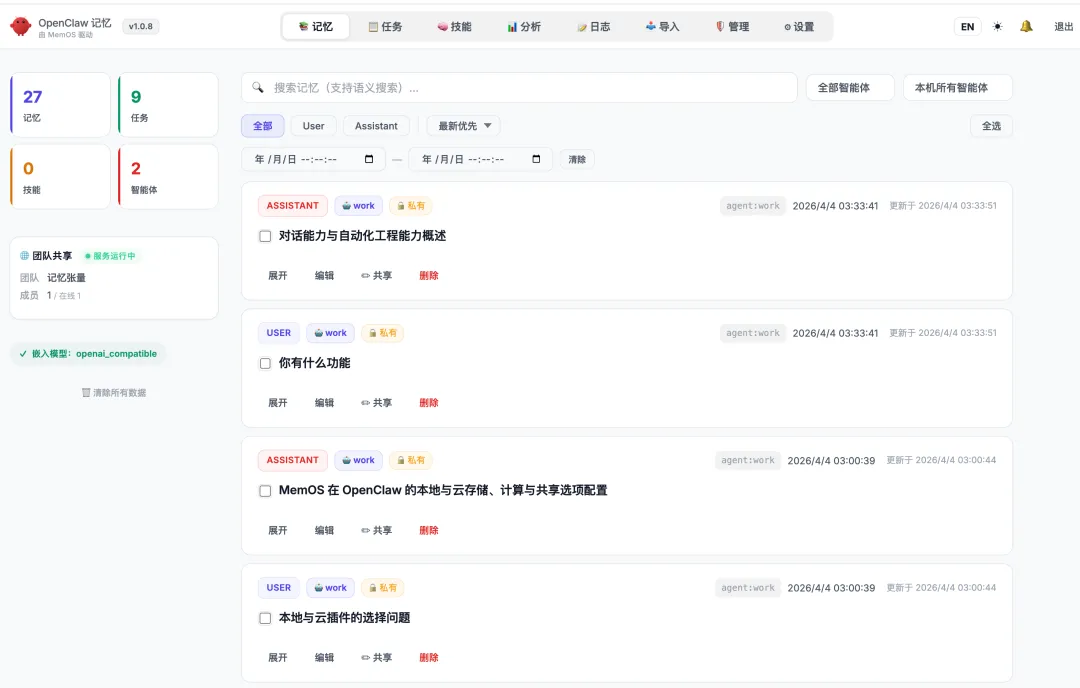Click the 私有 lock badge on 对话能力与自动化工程能力概述

tap(411, 205)
